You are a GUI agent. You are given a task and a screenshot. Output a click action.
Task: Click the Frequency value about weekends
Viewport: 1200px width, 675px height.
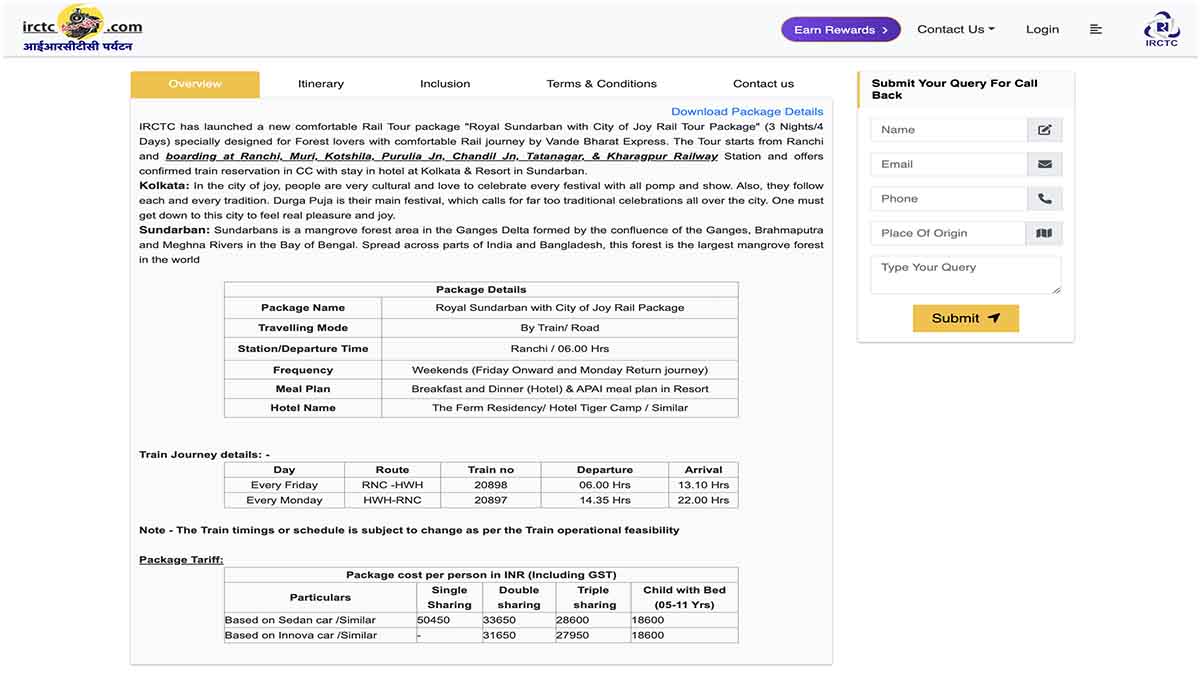560,370
